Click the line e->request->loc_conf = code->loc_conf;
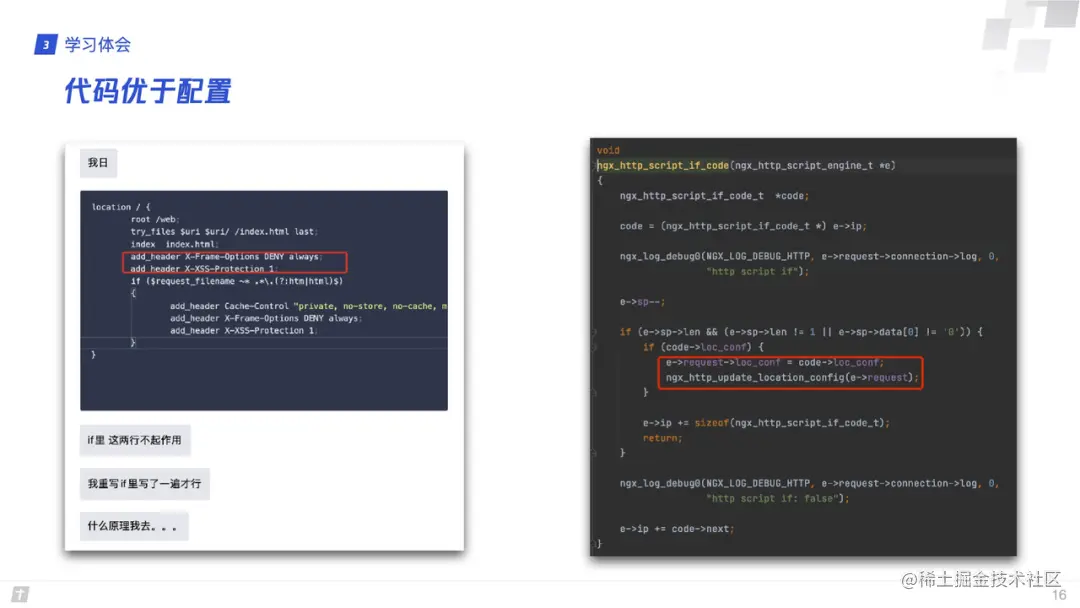 tap(775, 362)
